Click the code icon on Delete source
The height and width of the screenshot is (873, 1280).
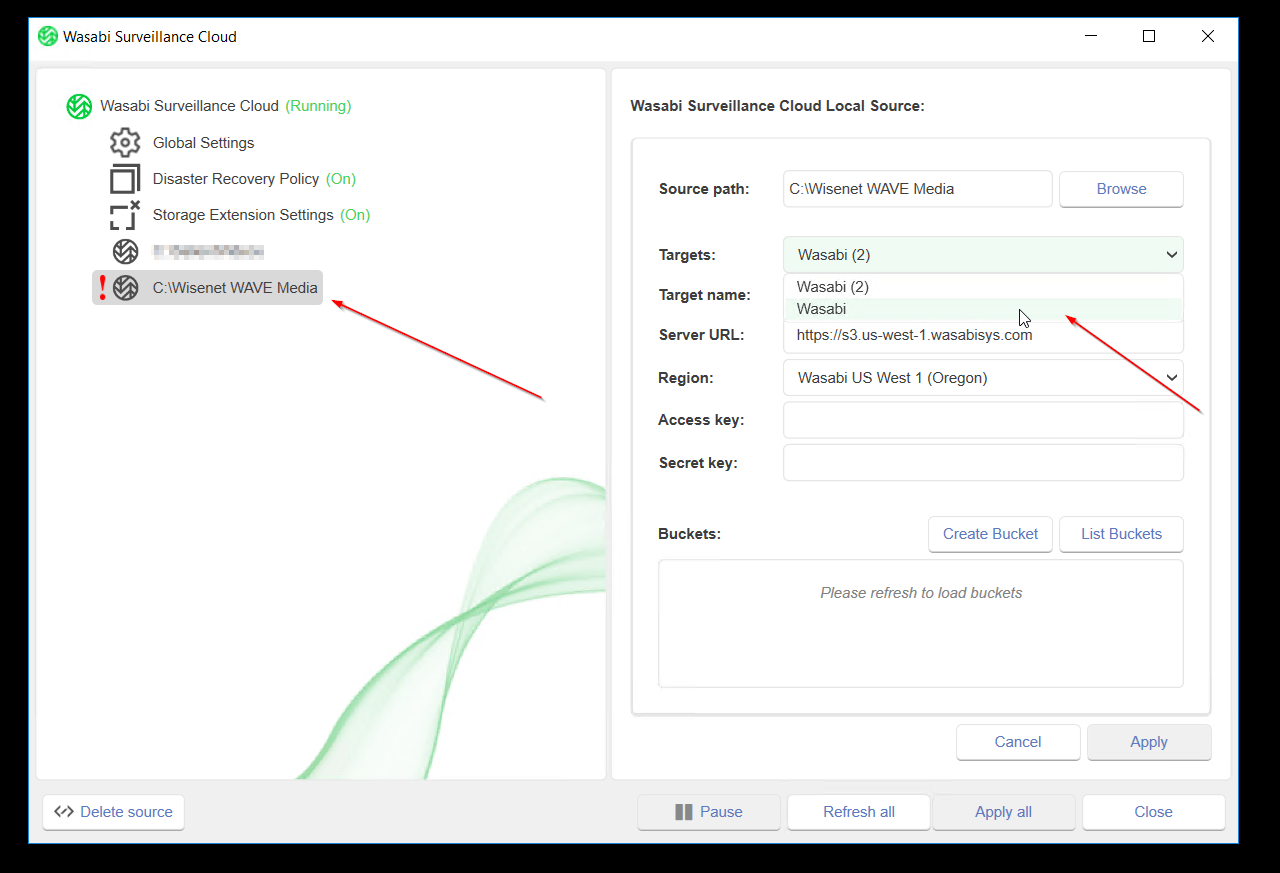click(64, 812)
